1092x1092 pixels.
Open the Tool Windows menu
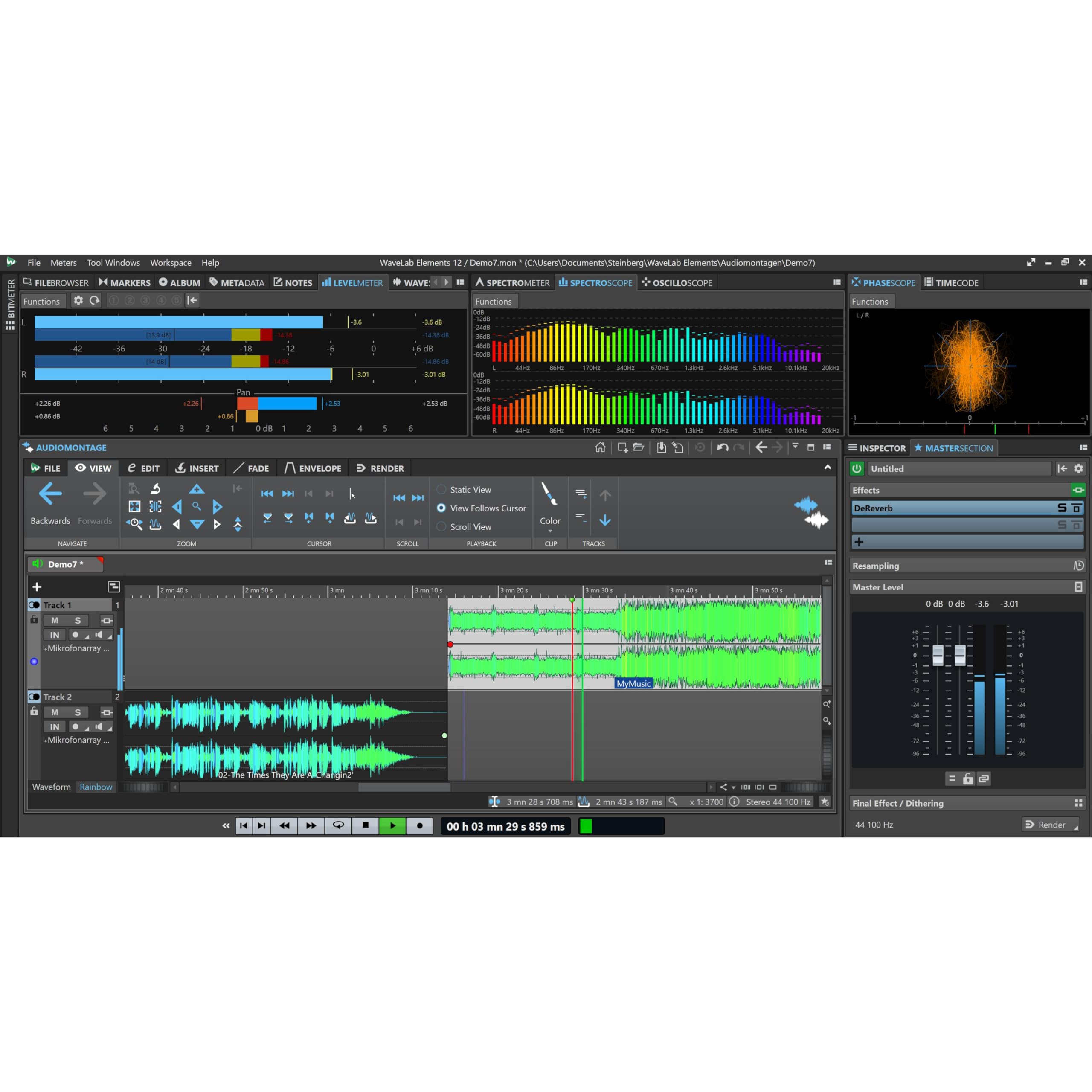point(113,263)
